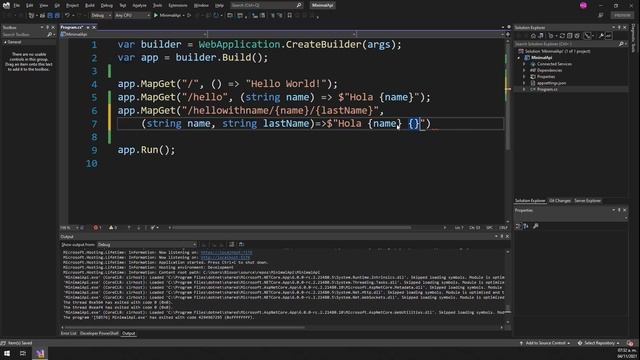The height and width of the screenshot is (360, 640).
Task: Click Solution Explorer preview selected items icon
Action: pos(609,36)
